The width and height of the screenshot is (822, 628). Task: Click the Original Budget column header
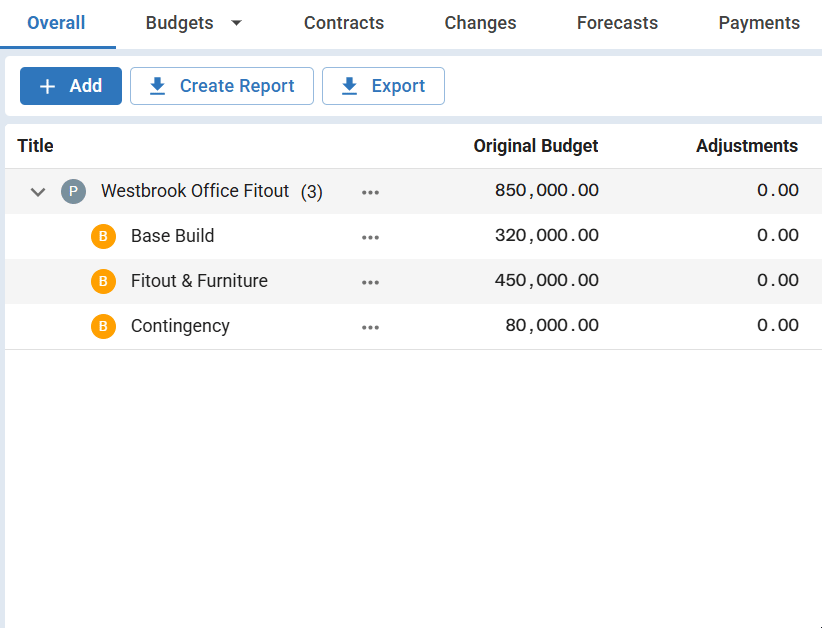(536, 146)
